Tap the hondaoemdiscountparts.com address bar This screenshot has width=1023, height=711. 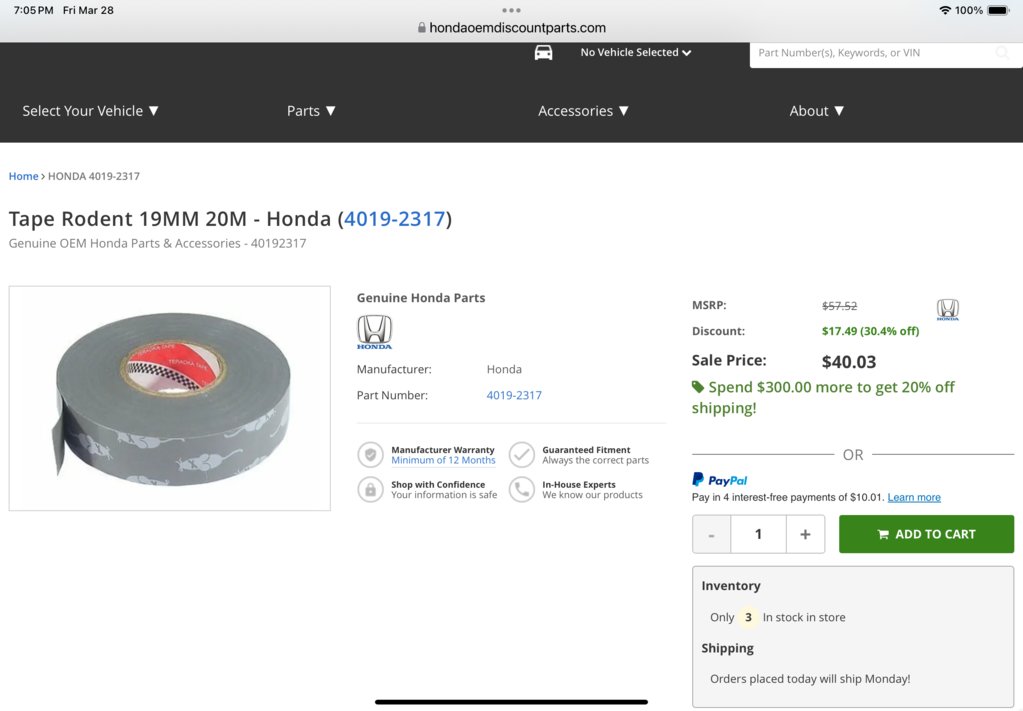click(512, 28)
